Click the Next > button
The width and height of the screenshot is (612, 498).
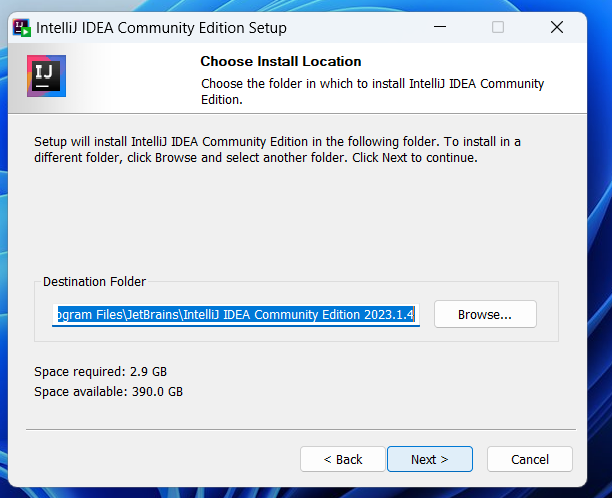[430, 459]
